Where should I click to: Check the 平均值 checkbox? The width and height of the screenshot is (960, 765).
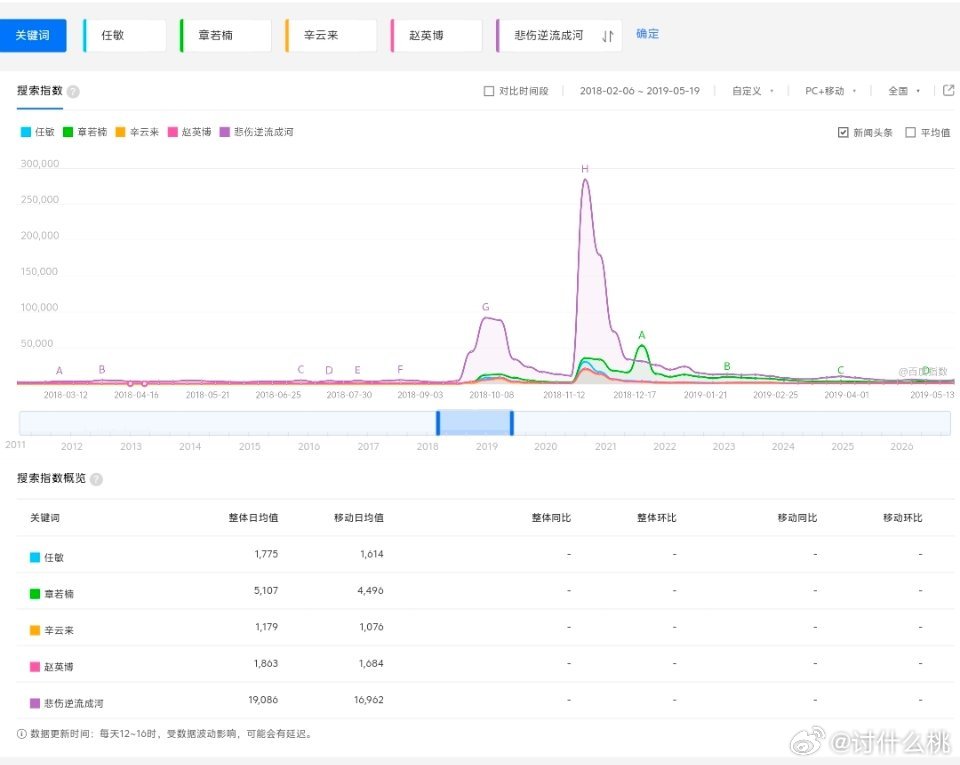click(x=910, y=132)
